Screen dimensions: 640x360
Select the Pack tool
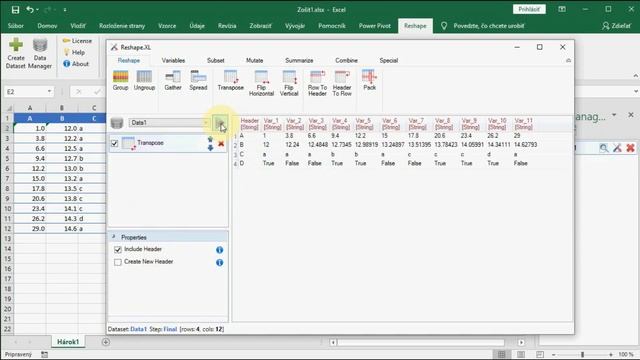point(369,80)
